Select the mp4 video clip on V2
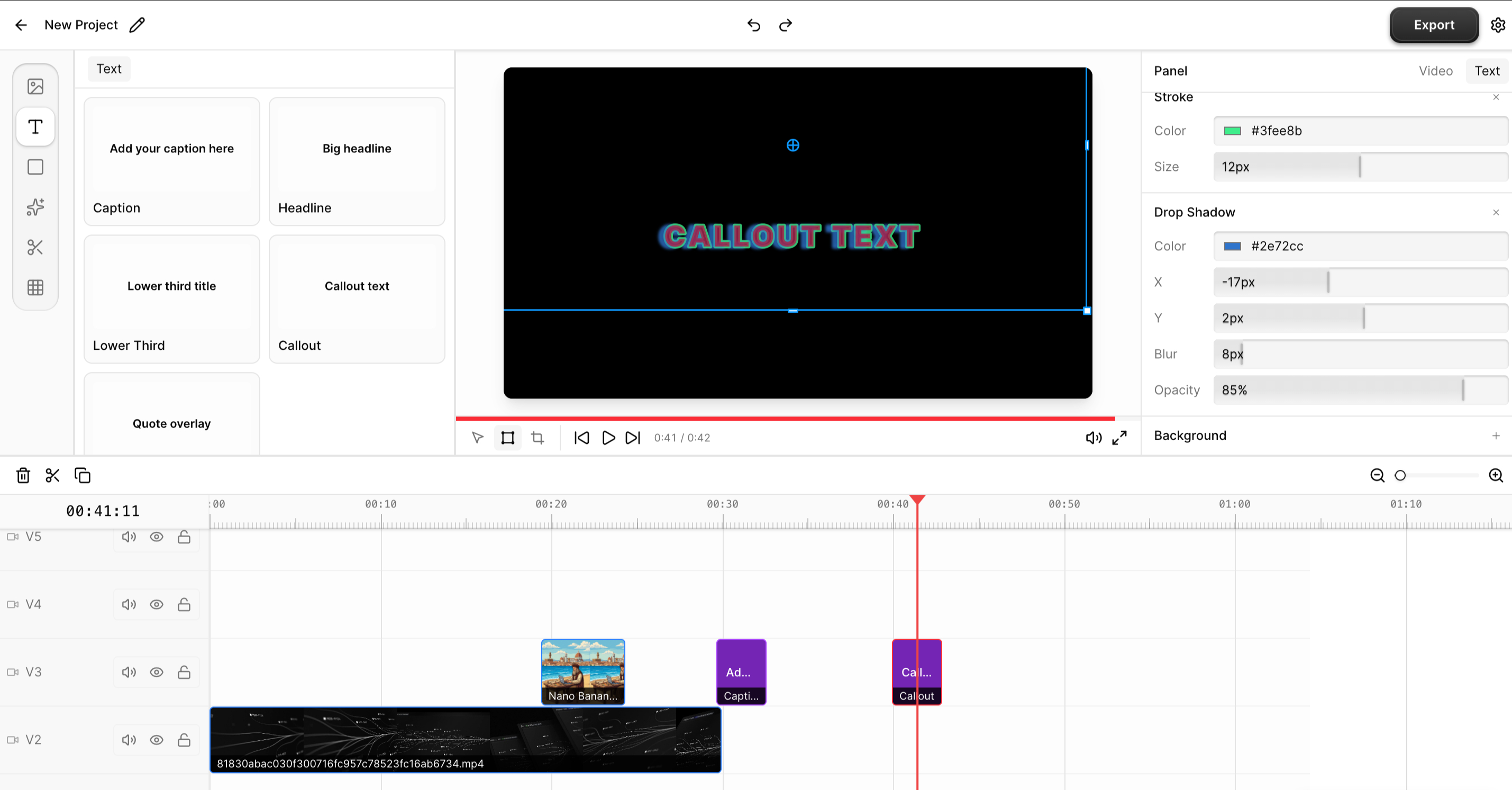The height and width of the screenshot is (790, 1512). (466, 740)
